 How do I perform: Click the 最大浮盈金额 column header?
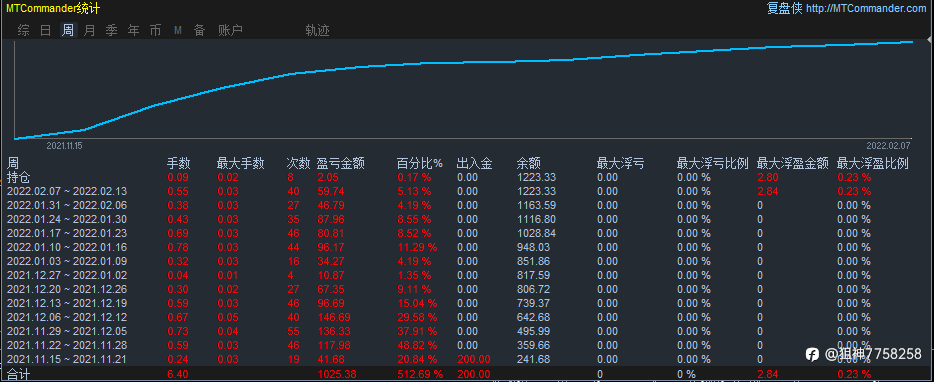(x=793, y=163)
